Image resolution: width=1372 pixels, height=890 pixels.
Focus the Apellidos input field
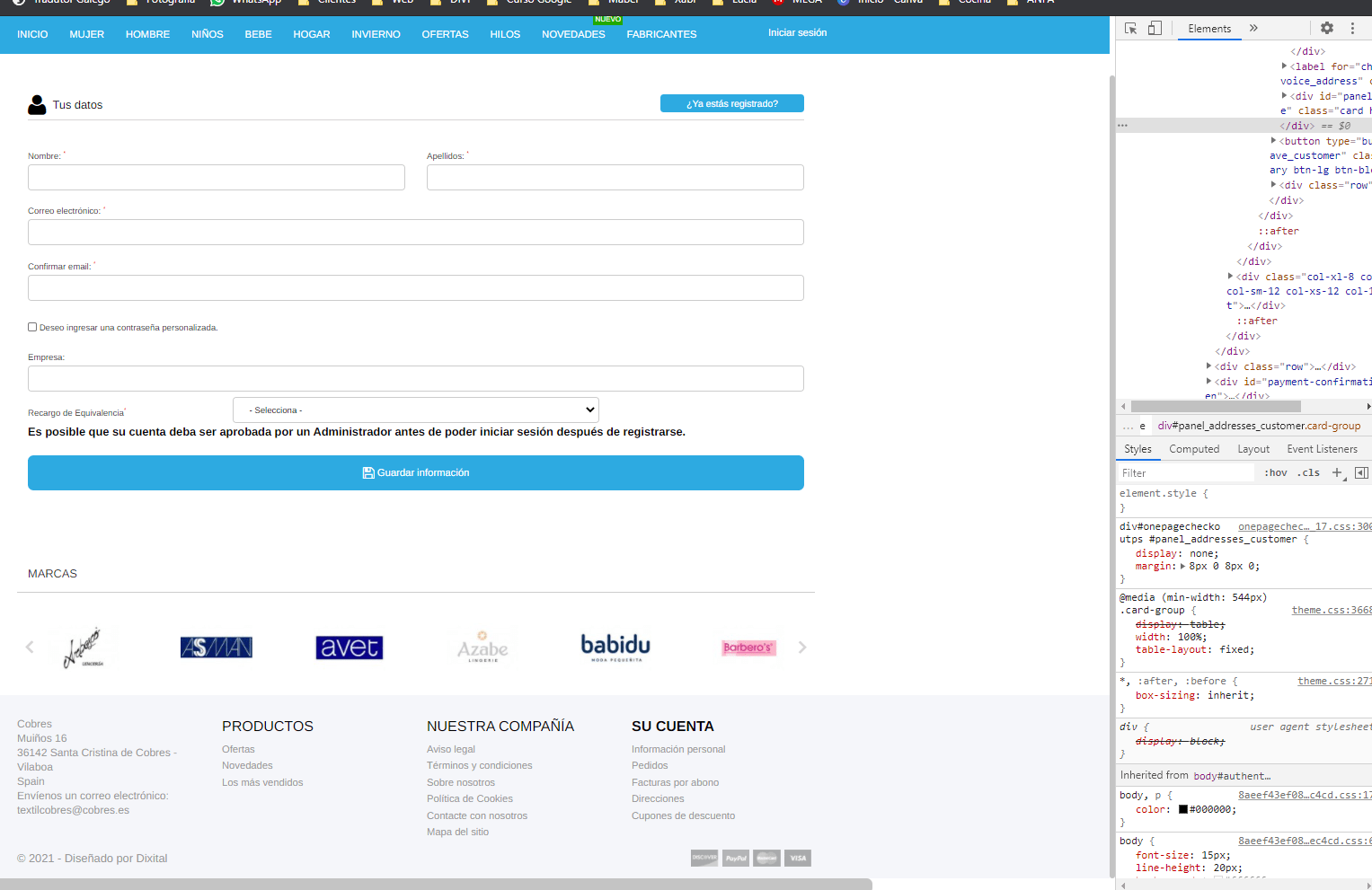coord(615,177)
